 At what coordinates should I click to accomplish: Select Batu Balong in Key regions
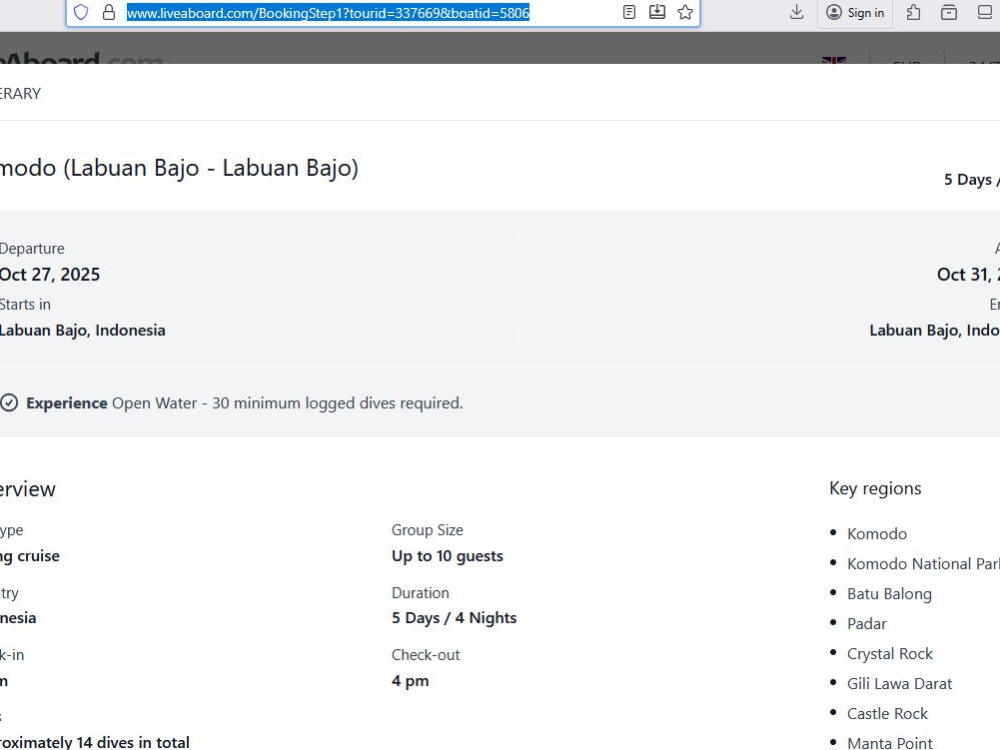889,594
